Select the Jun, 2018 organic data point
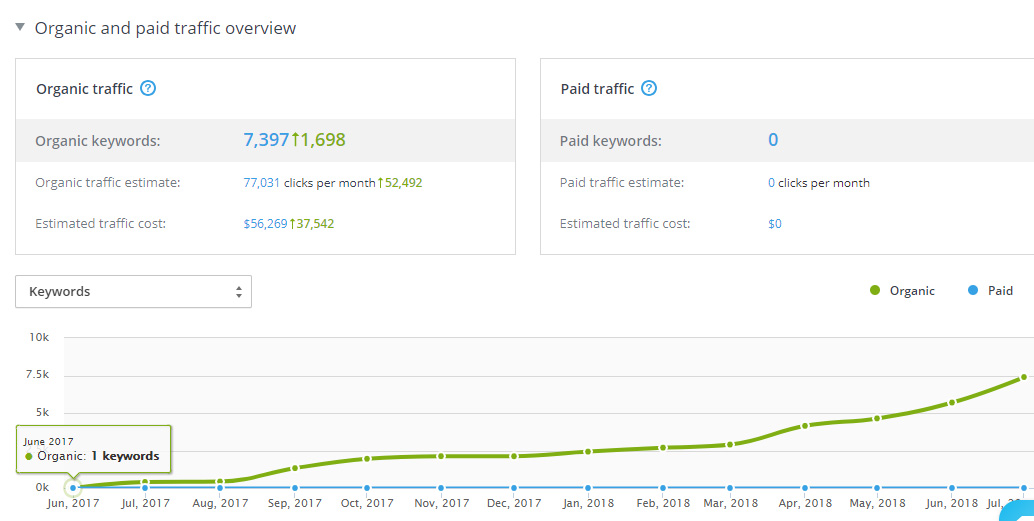 coord(952,402)
